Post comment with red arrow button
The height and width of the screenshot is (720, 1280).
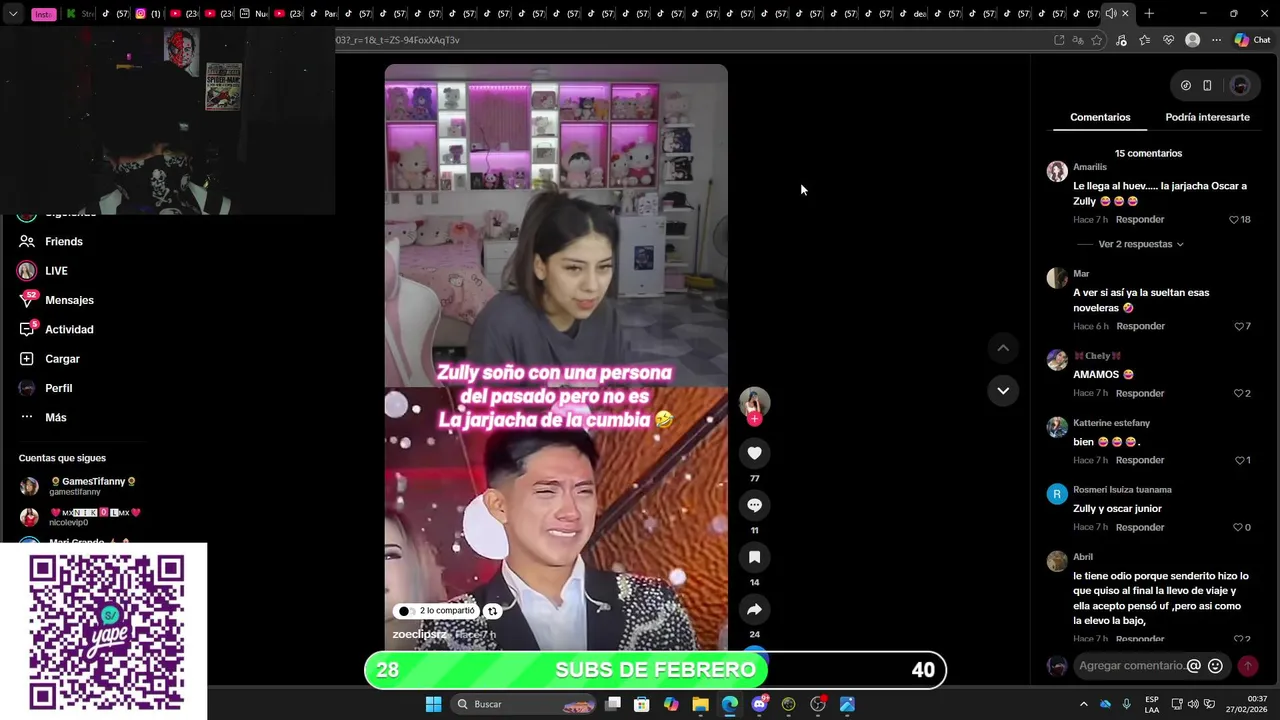[x=1247, y=666]
